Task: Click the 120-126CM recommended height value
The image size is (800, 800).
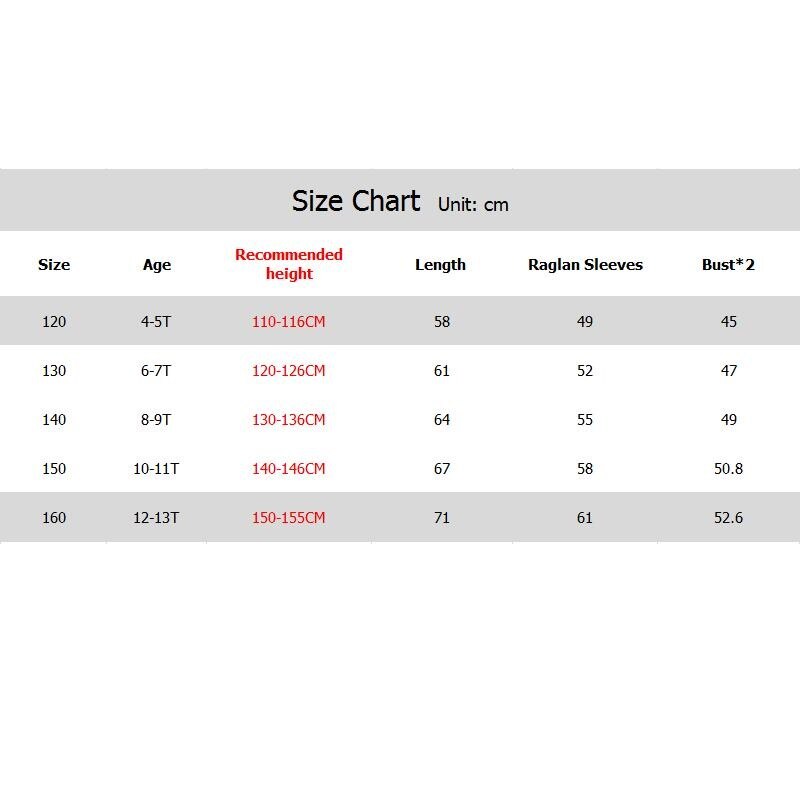Action: click(289, 371)
